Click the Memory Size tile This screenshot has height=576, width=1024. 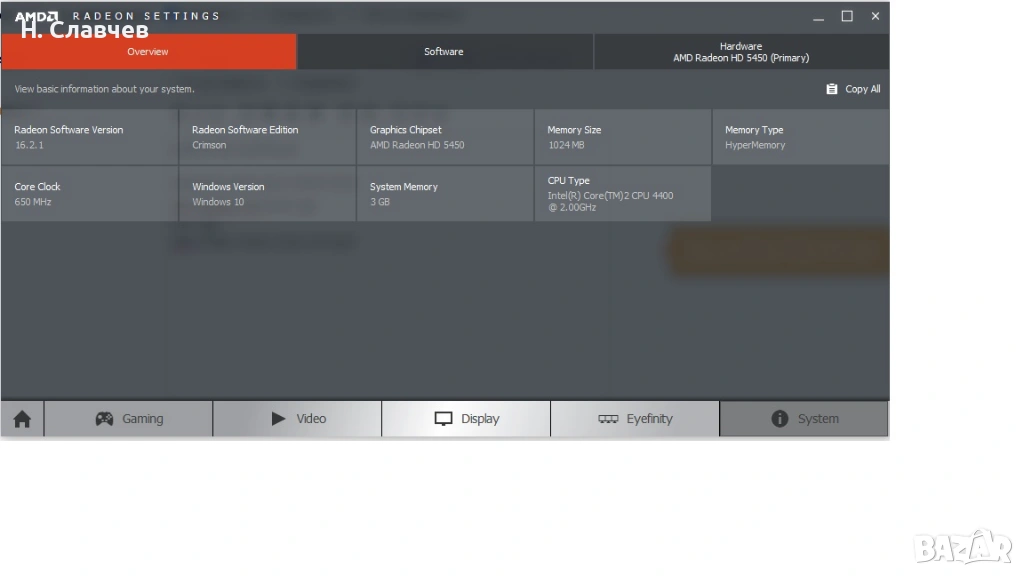tap(622, 137)
